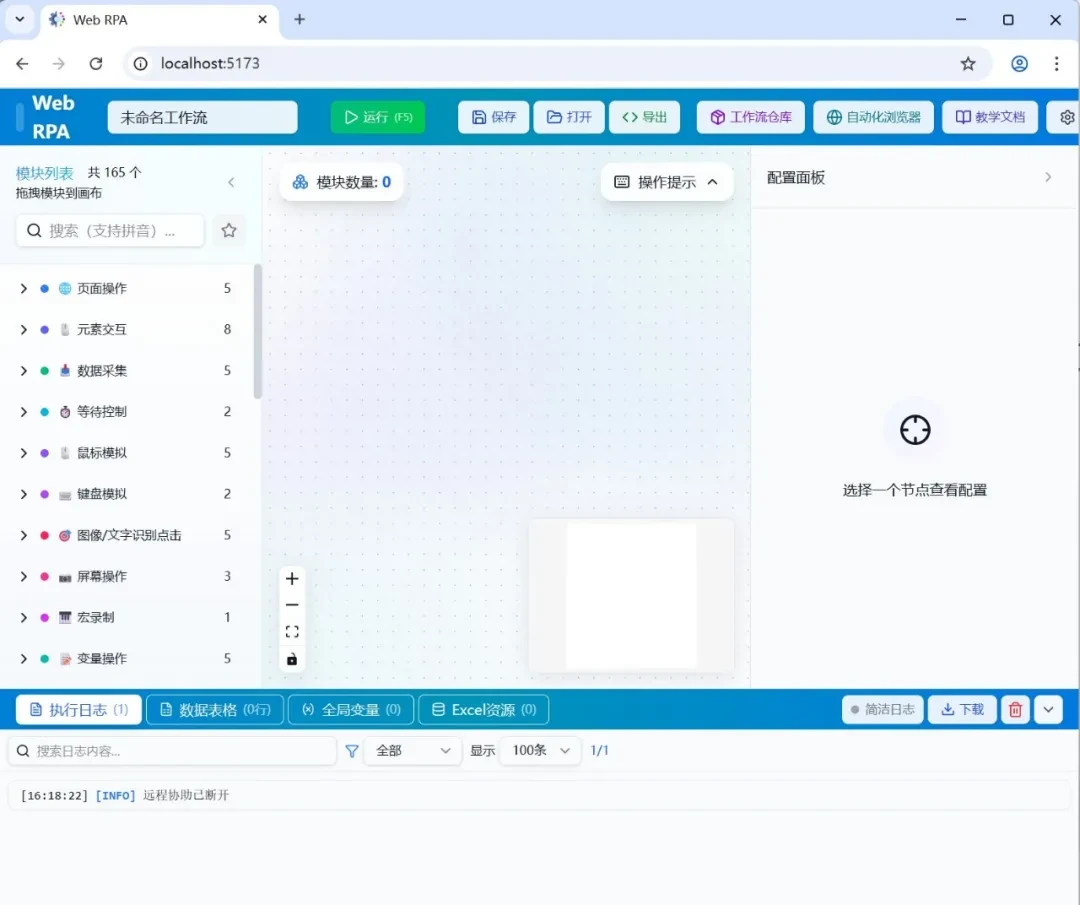
Task: Click the 宏录制 piano icon
Action: 65,618
